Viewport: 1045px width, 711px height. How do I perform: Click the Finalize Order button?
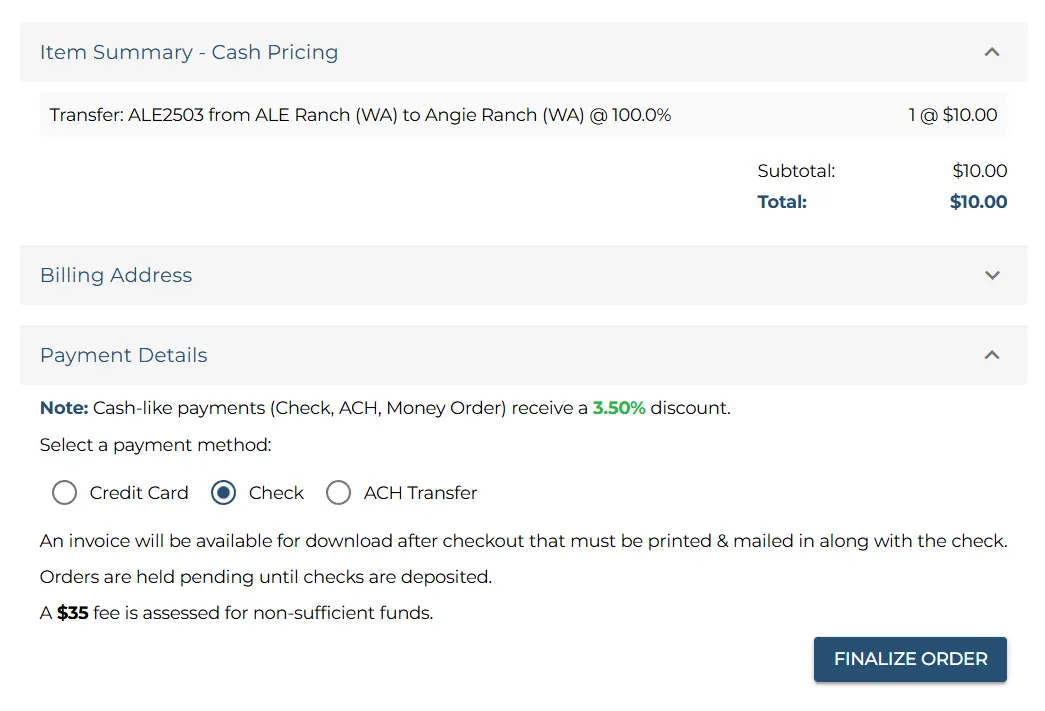(910, 659)
